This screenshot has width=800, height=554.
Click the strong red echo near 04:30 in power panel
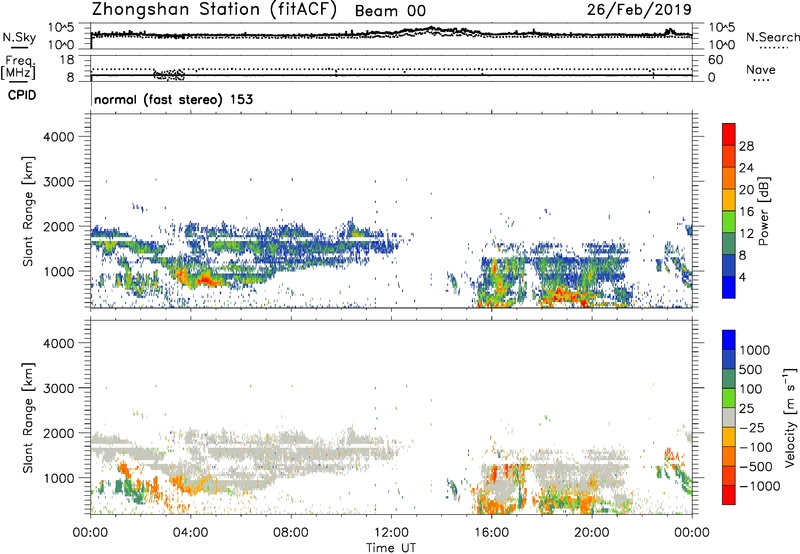[205, 279]
